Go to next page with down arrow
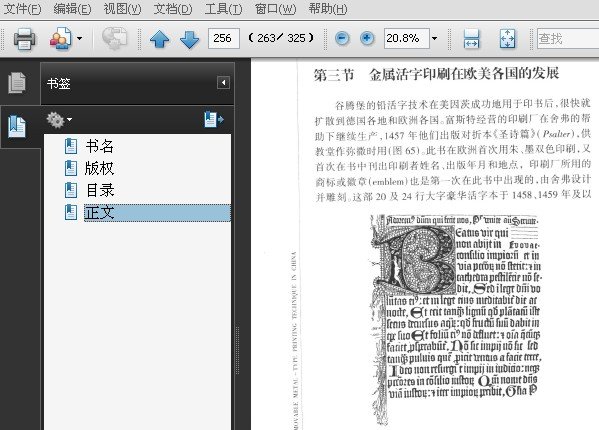Screen dimensions: 599x430 [x=189, y=39]
